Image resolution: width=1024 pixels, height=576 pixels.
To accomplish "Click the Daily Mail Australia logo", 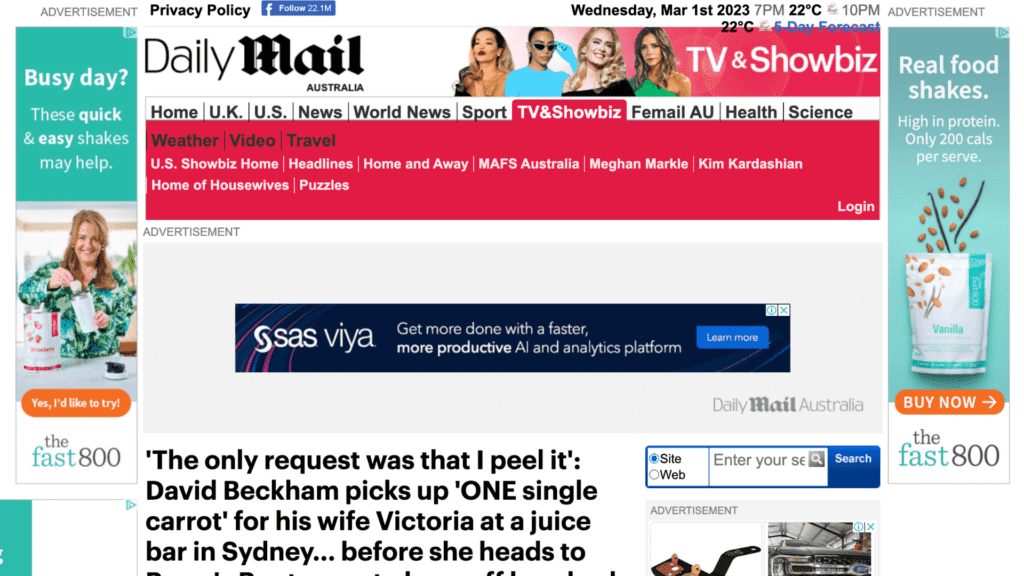I will tap(254, 63).
